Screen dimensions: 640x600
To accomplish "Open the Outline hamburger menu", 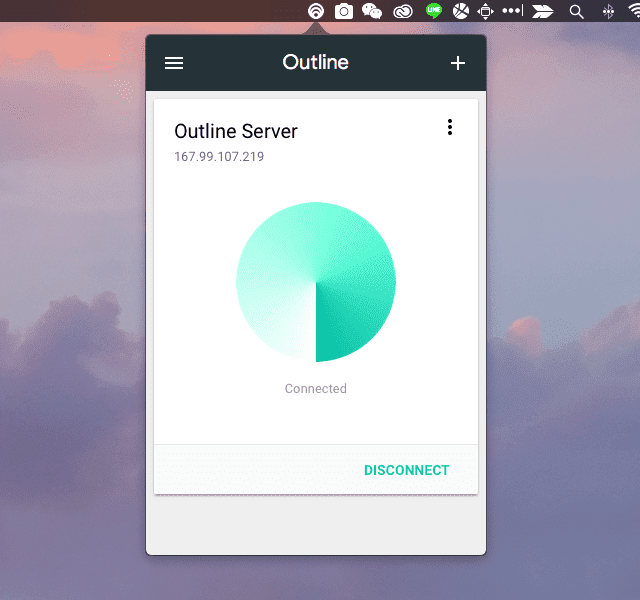I will (x=174, y=63).
